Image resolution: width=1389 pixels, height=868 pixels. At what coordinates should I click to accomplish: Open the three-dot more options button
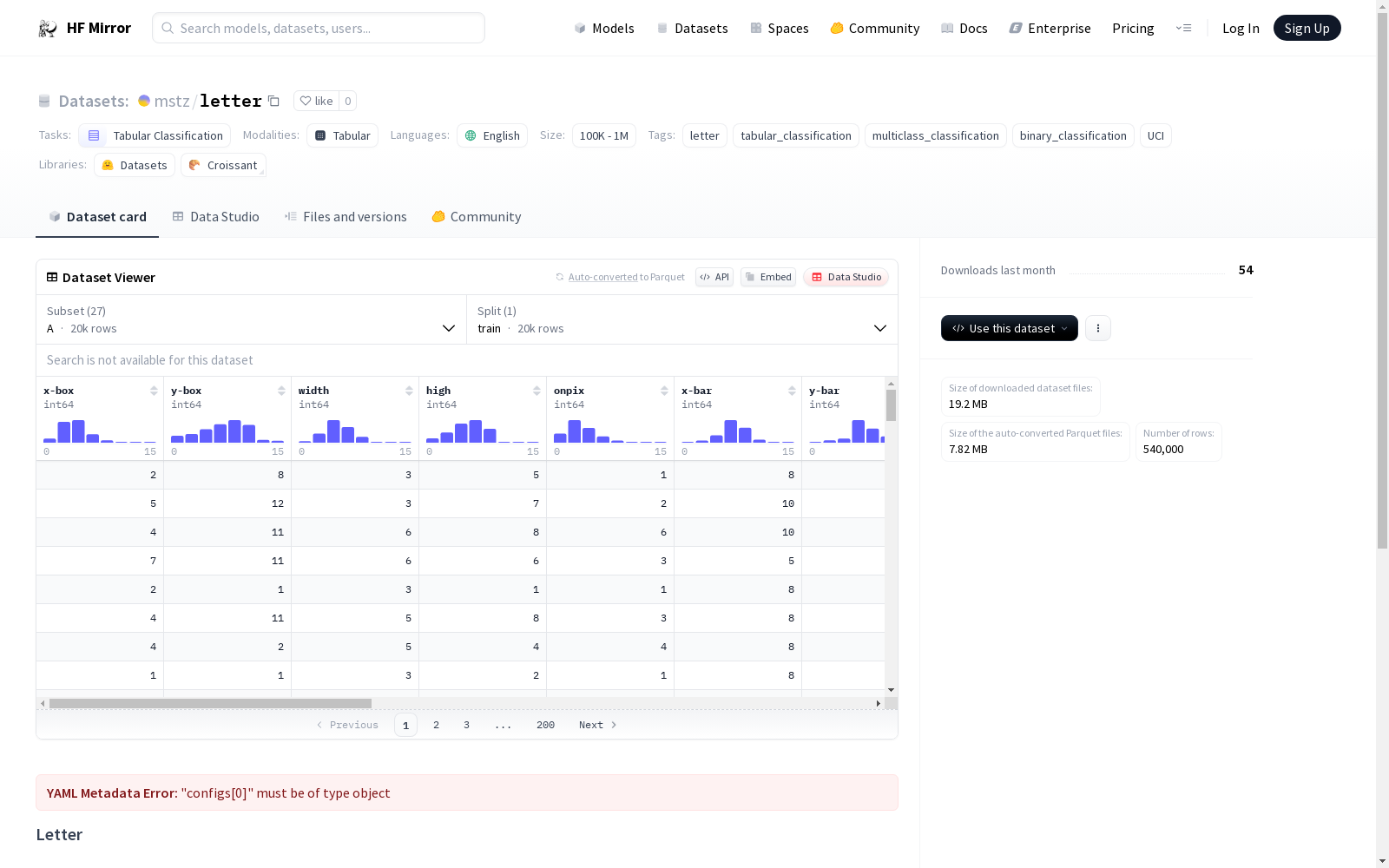click(1098, 328)
